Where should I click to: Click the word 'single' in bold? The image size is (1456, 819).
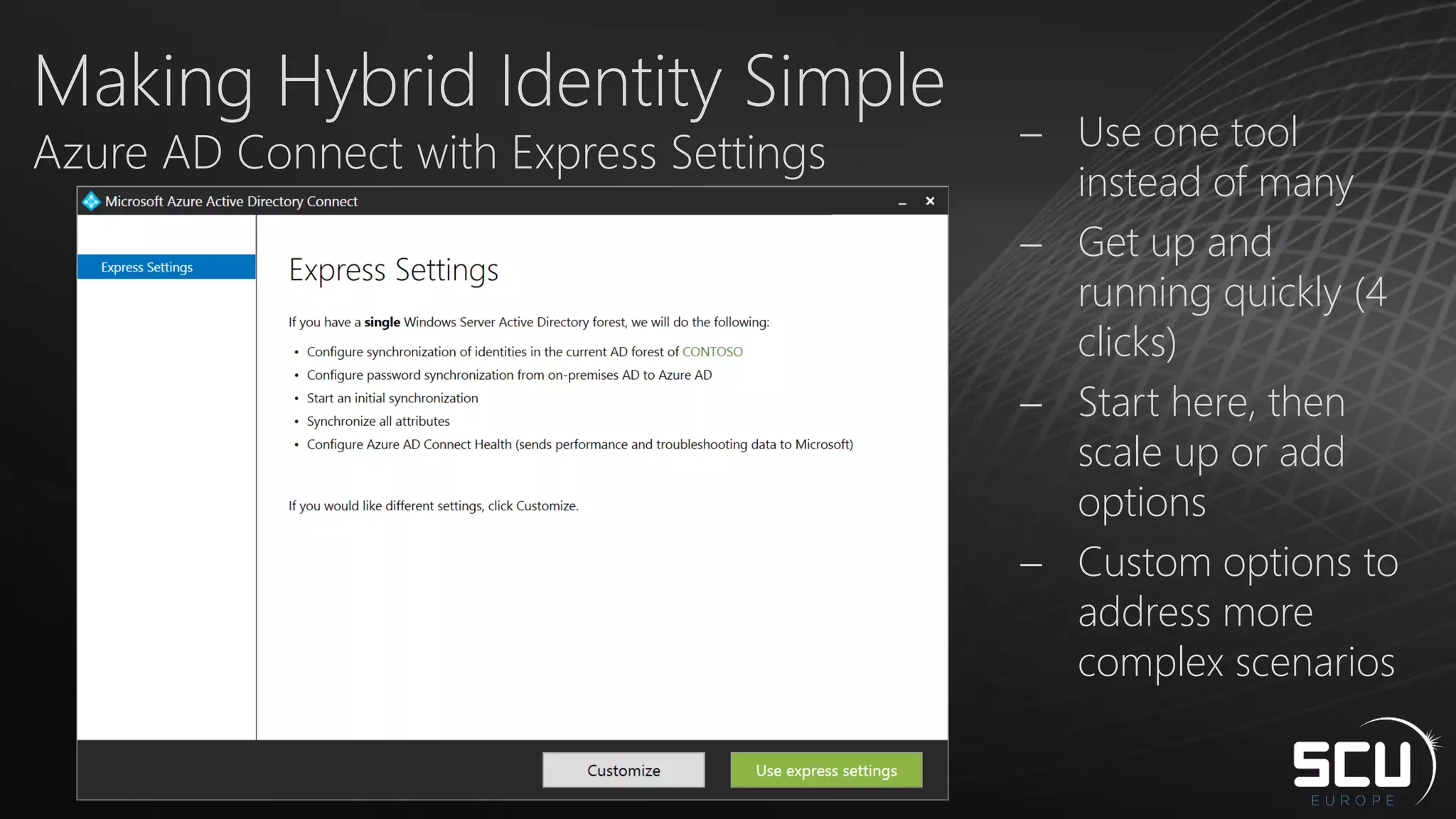[x=382, y=322]
